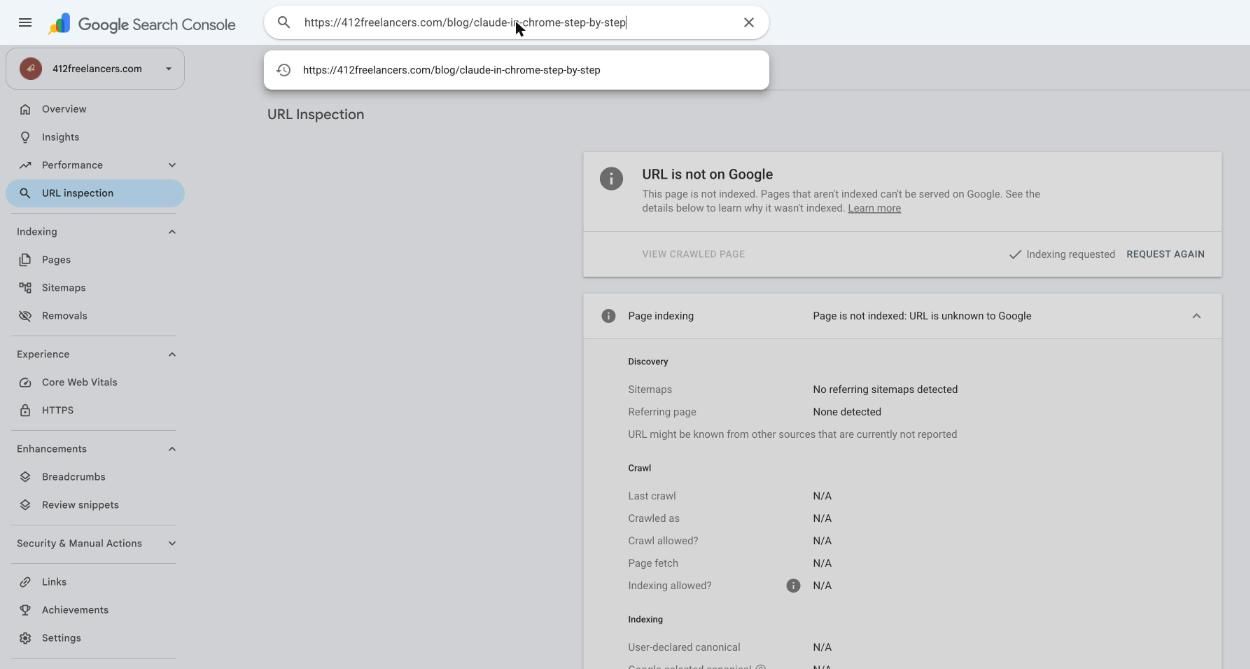Image resolution: width=1250 pixels, height=669 pixels.
Task: Expand the Performance submenu chevron
Action: tap(172, 165)
